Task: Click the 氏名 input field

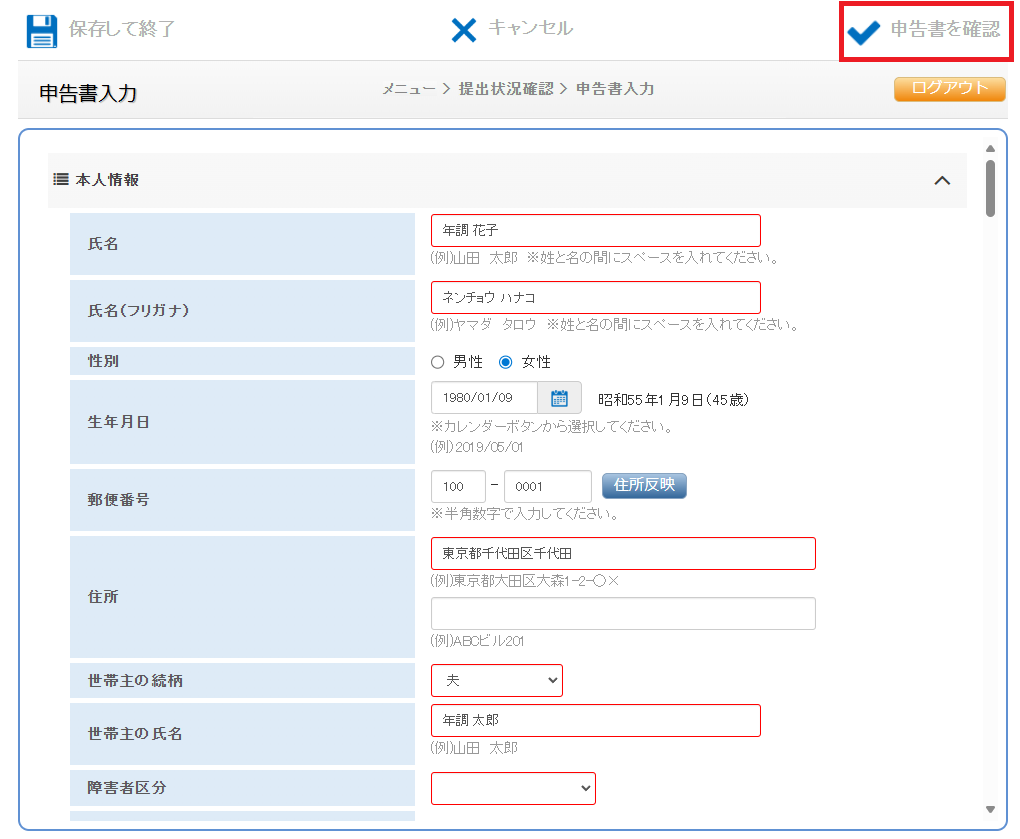Action: pos(595,231)
